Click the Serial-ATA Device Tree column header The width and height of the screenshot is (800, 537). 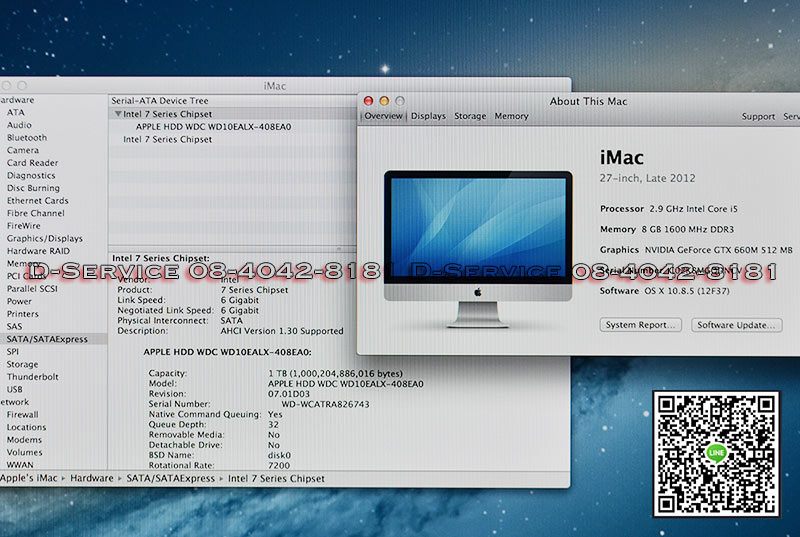point(160,100)
